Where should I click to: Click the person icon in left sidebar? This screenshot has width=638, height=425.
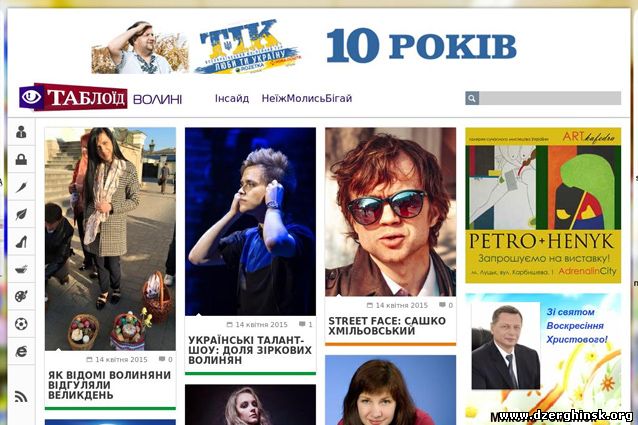point(21,132)
